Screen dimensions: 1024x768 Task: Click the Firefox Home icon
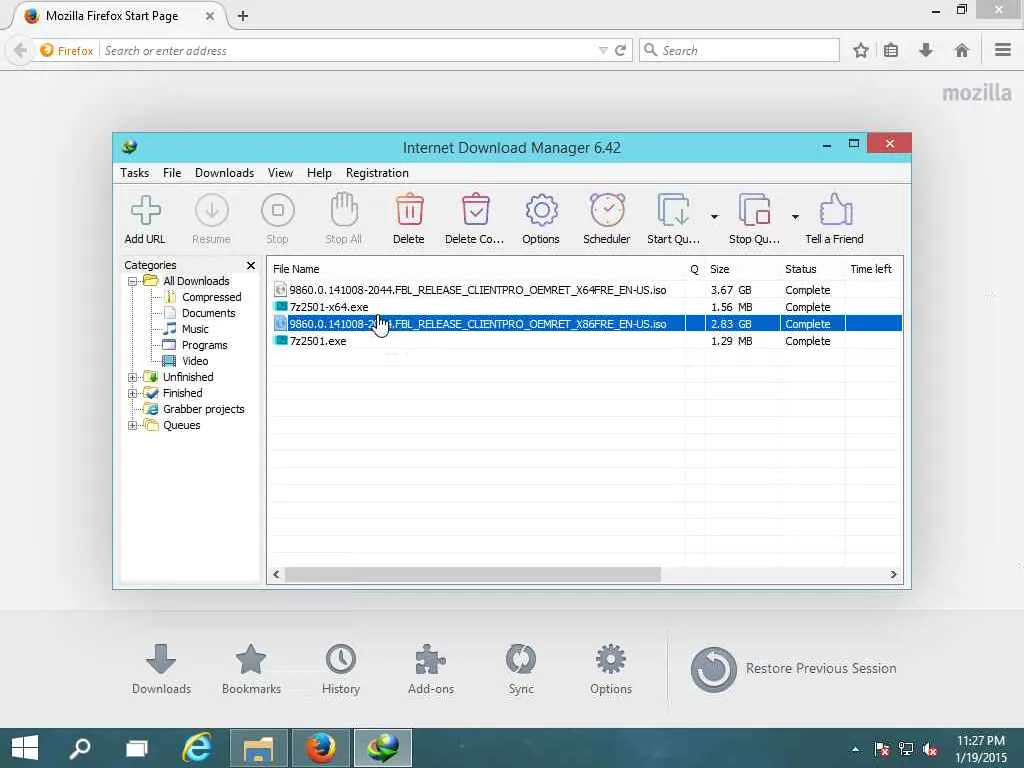click(961, 50)
